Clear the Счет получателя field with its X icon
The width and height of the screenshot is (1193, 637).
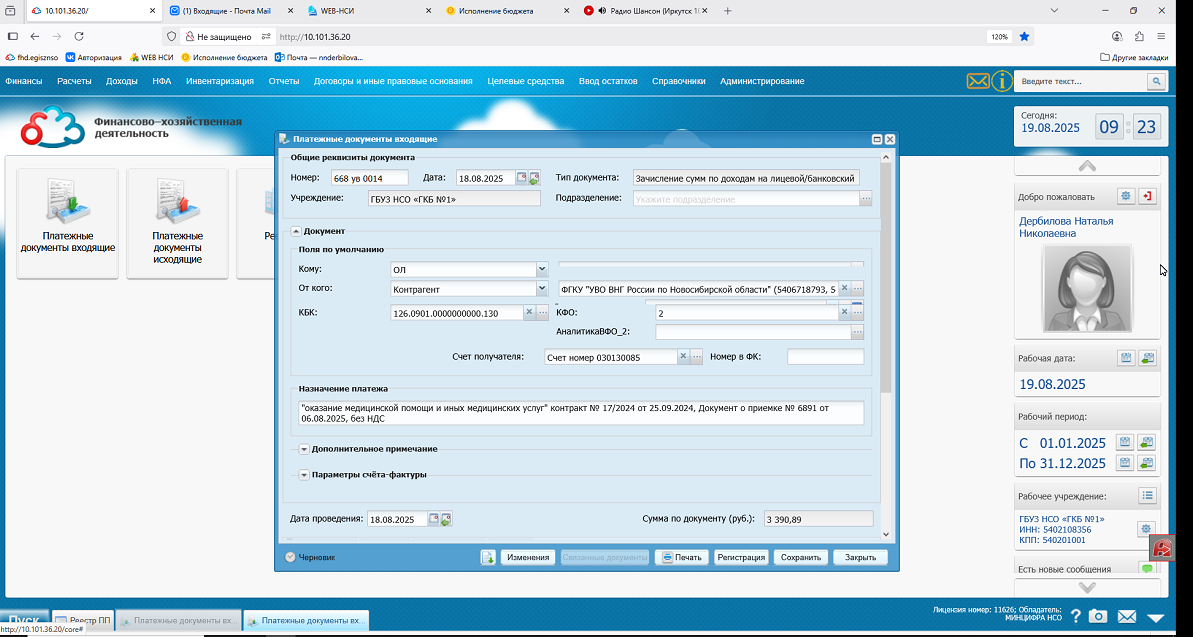682,357
